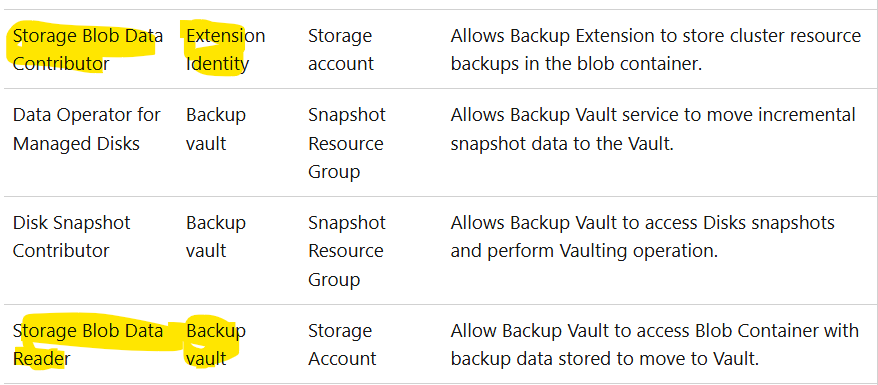Click Snapshot Resource Group in Disk Snapshot row

(347, 251)
